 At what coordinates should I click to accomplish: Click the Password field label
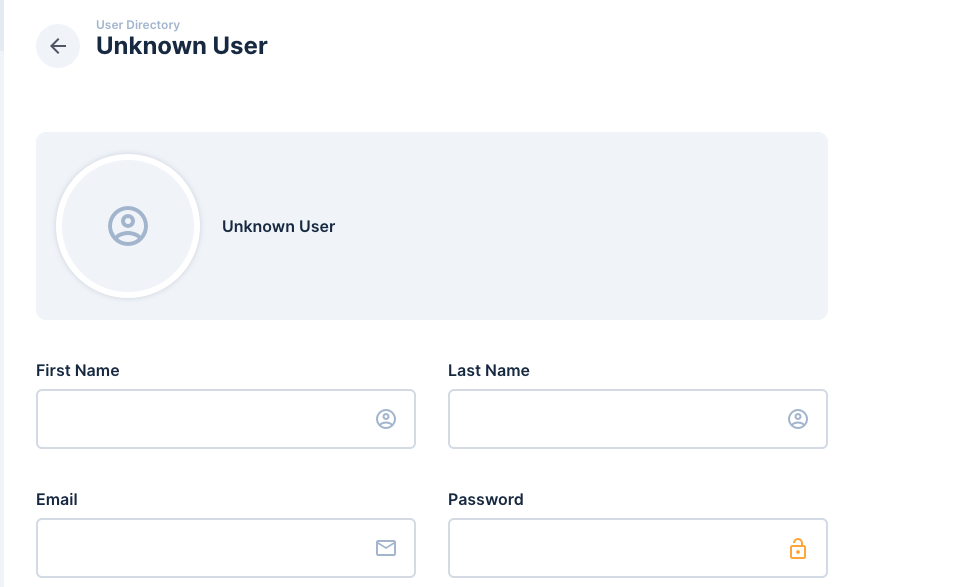click(485, 499)
